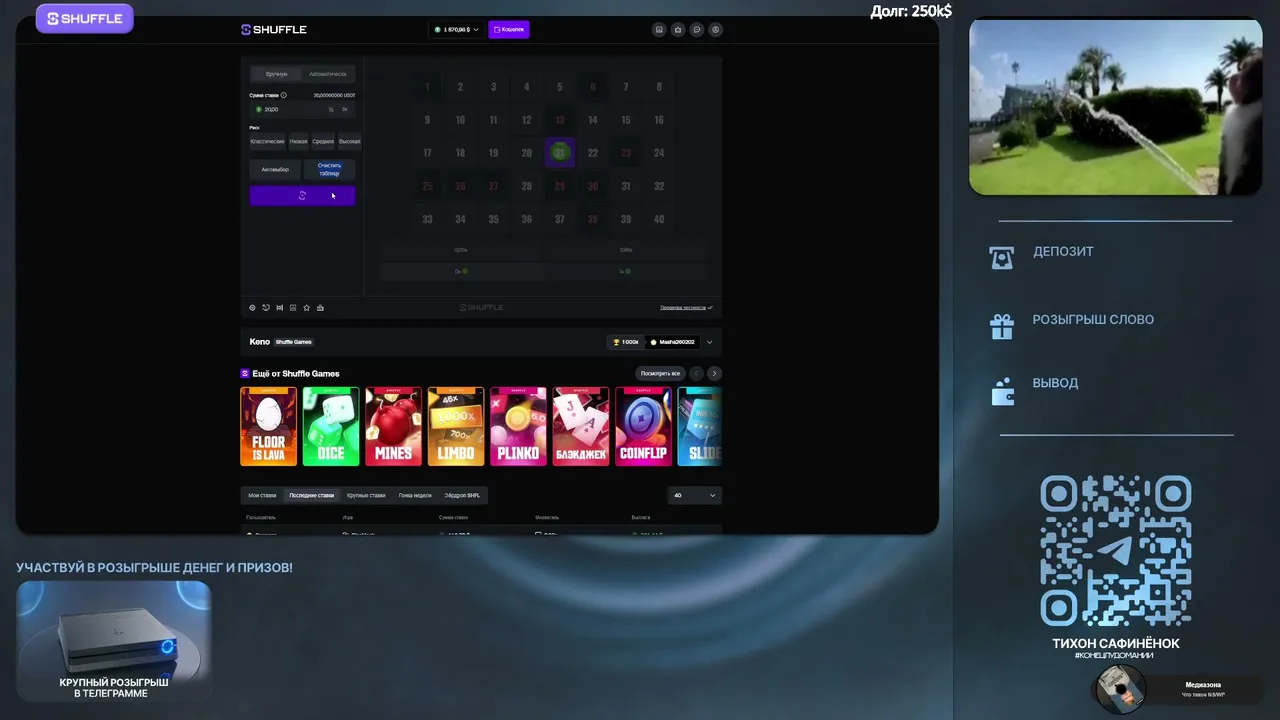This screenshot has width=1280, height=720.
Task: Switch to the Автоматически tab
Action: pos(328,74)
